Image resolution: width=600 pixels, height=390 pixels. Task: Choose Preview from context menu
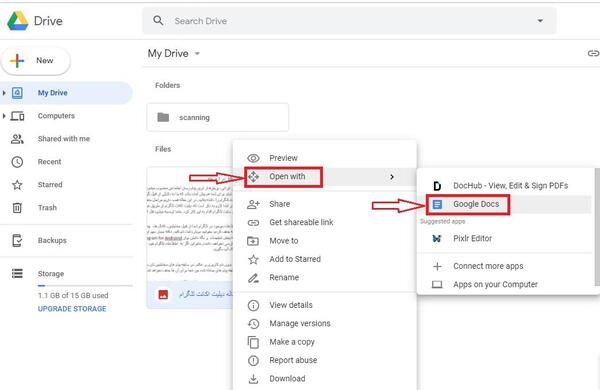point(324,158)
